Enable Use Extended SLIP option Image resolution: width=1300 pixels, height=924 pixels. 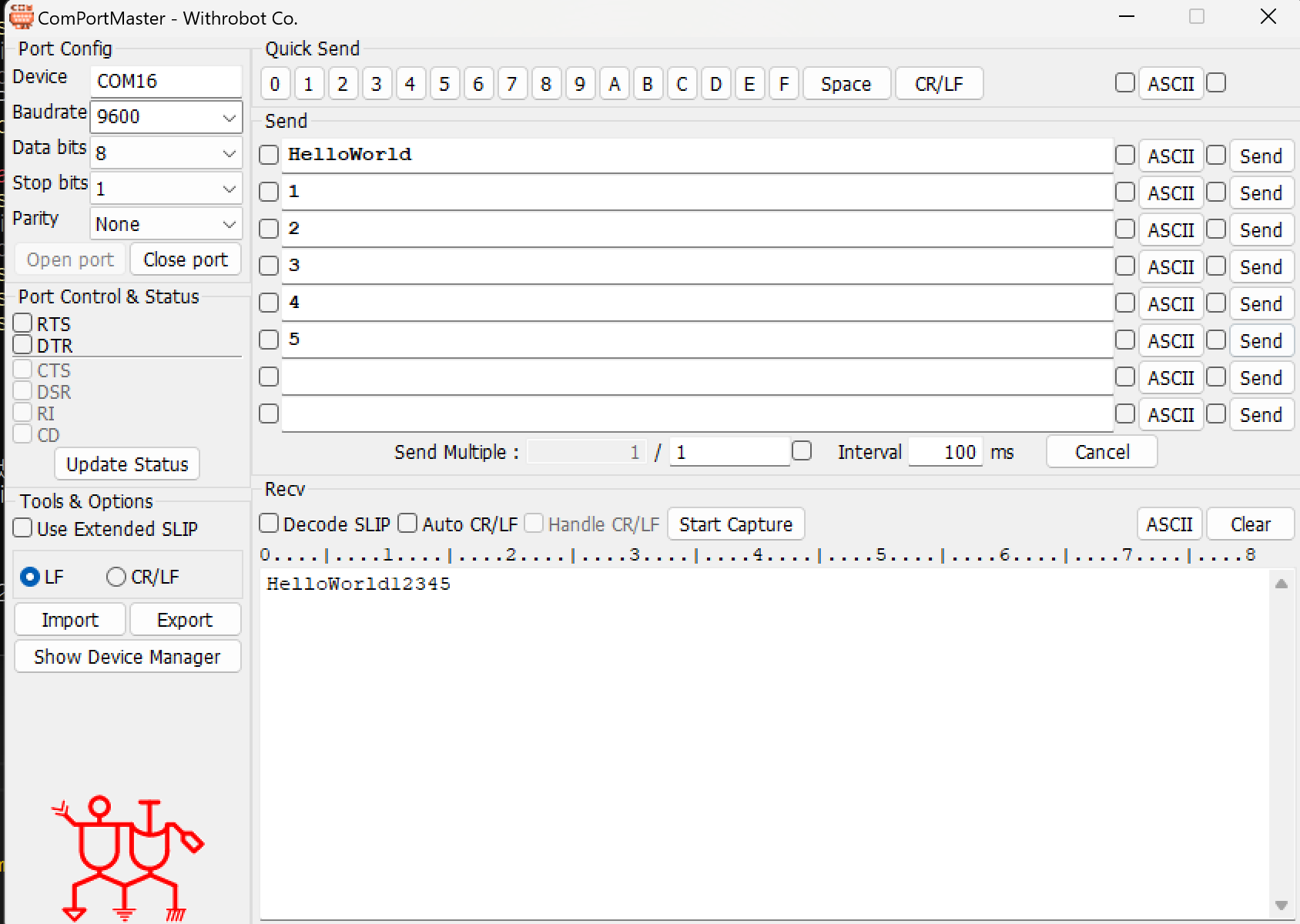tap(22, 528)
